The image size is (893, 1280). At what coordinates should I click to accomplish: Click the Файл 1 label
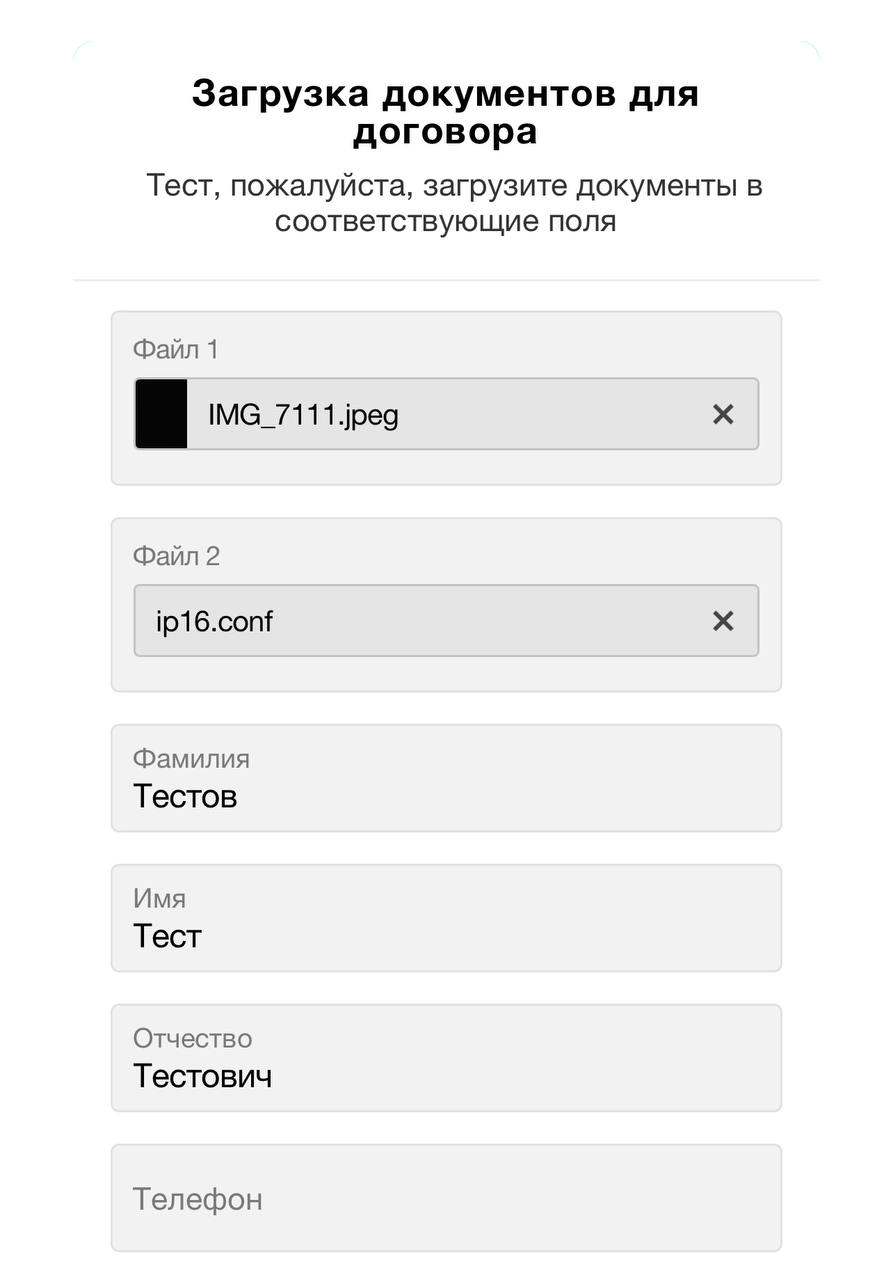pyautogui.click(x=175, y=349)
